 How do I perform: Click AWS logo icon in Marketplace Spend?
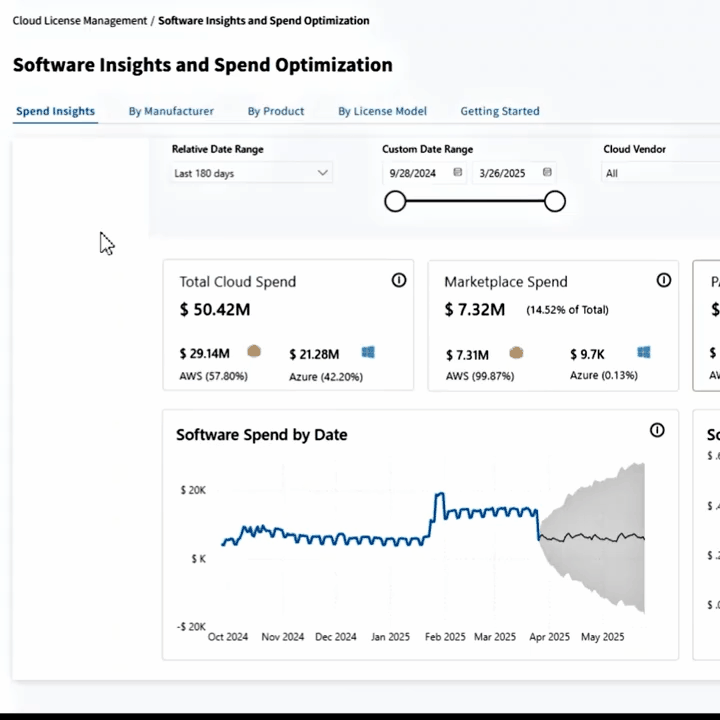pyautogui.click(x=516, y=353)
